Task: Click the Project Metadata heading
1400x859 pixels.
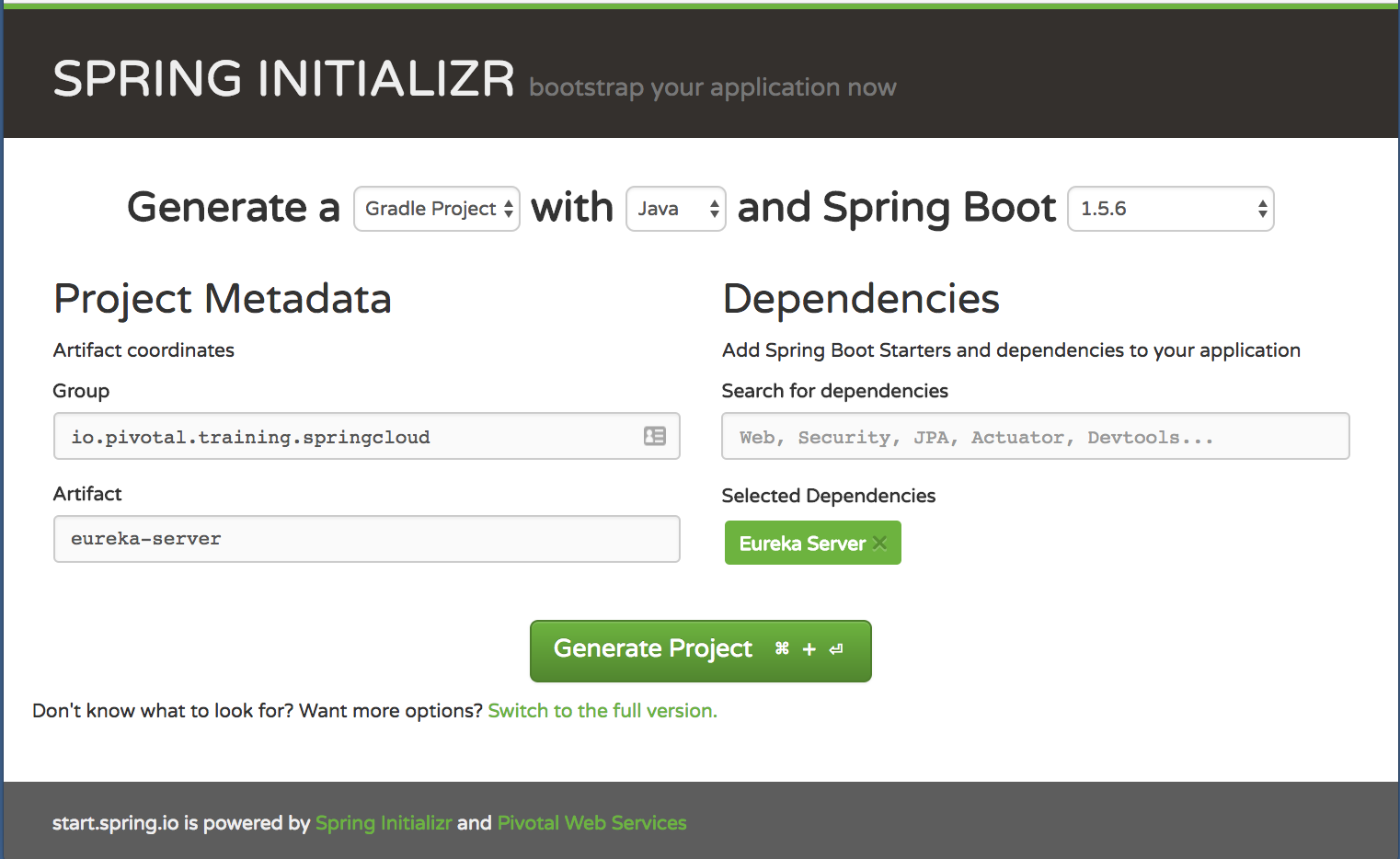Action: tap(223, 299)
